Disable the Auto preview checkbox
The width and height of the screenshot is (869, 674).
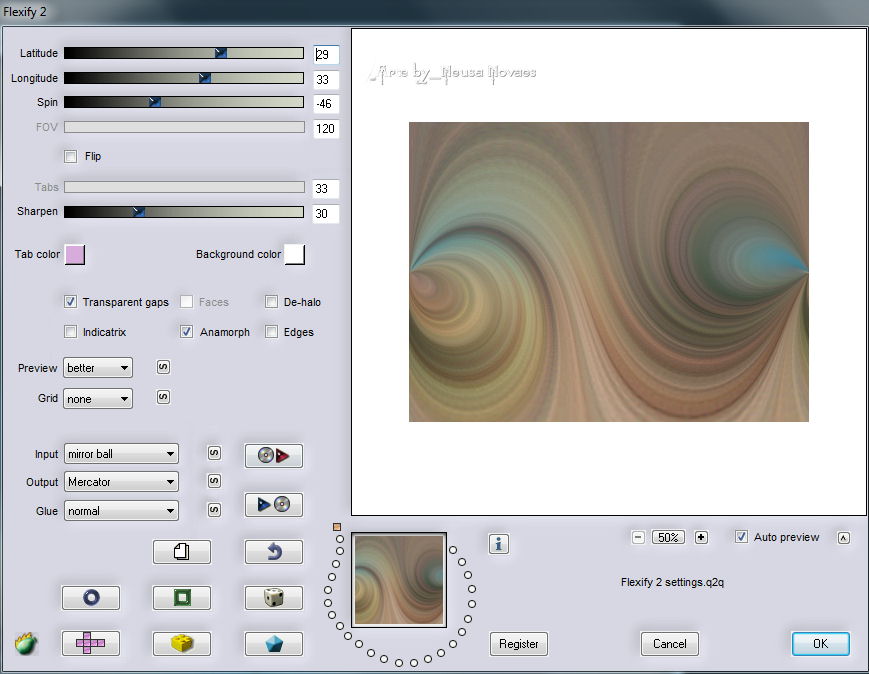pyautogui.click(x=741, y=537)
